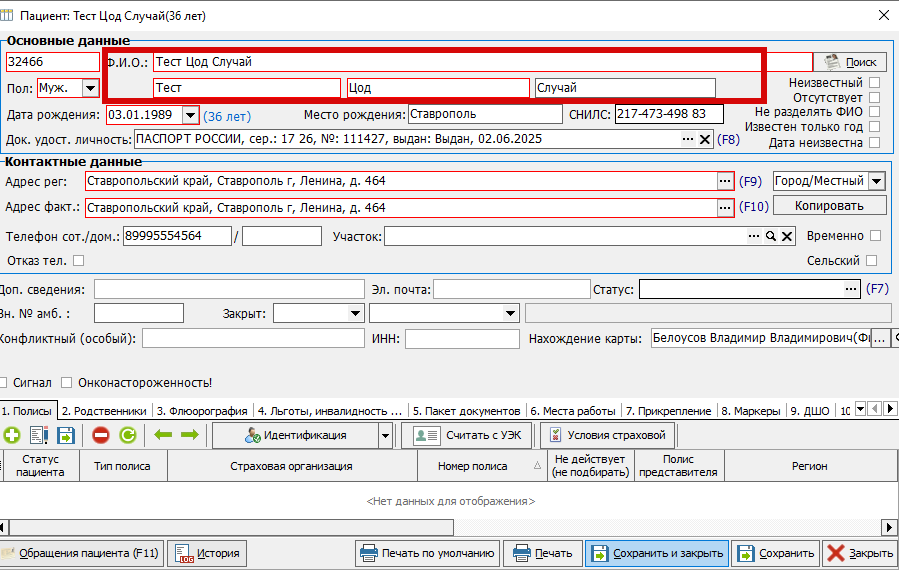Click Считать с УЭК button

467,435
